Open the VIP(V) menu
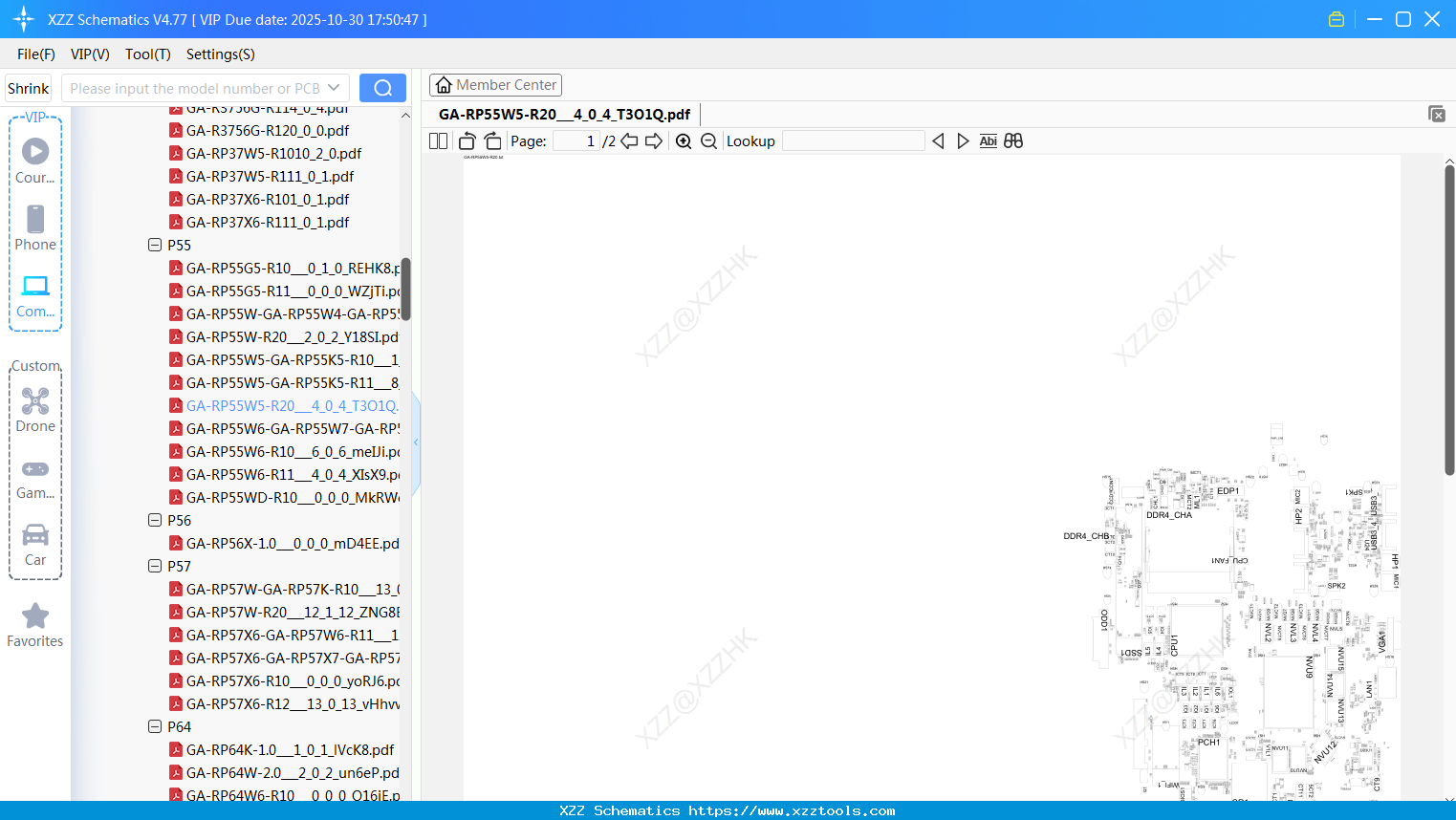This screenshot has width=1456, height=820. coord(90,54)
